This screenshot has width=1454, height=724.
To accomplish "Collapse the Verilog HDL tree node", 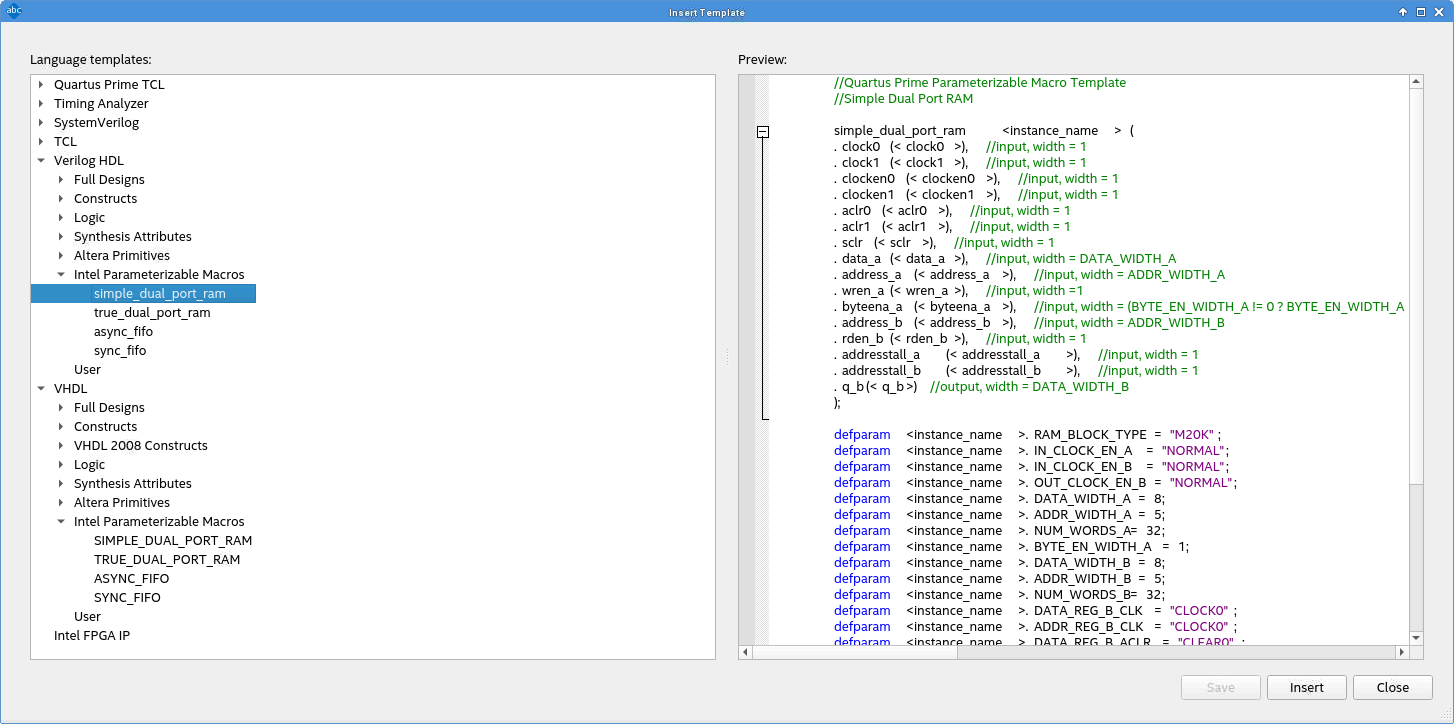I will [x=41, y=161].
